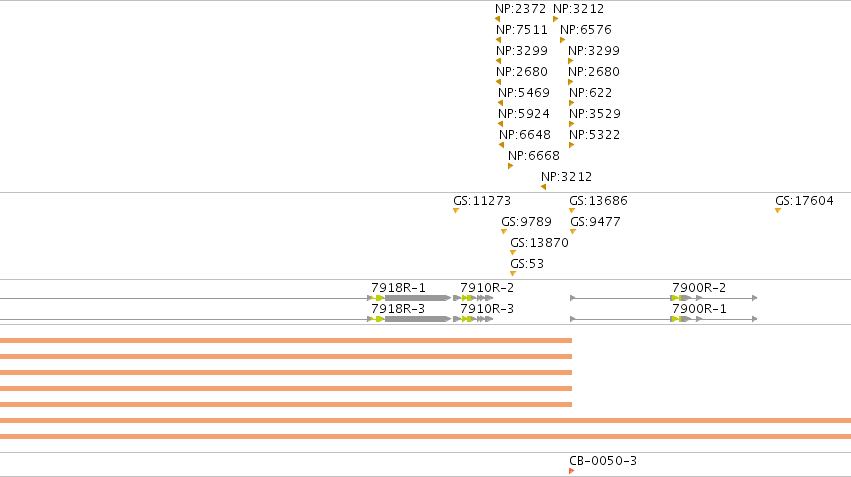Click the triangle marker under NP:6668
This screenshot has height=477, width=851.
pyautogui.click(x=510, y=166)
